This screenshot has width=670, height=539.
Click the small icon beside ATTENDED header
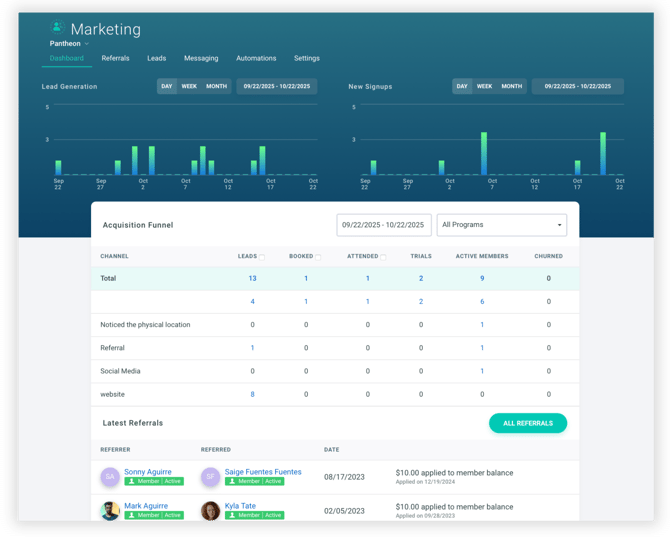click(x=383, y=257)
